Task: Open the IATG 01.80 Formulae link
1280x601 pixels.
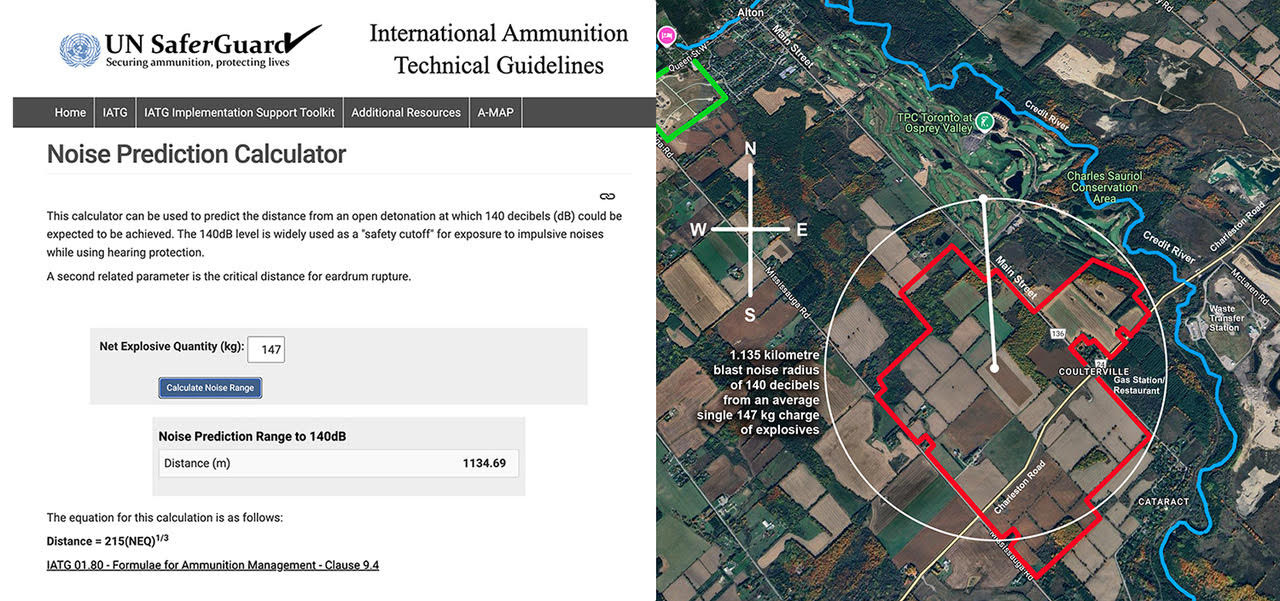Action: tap(212, 565)
